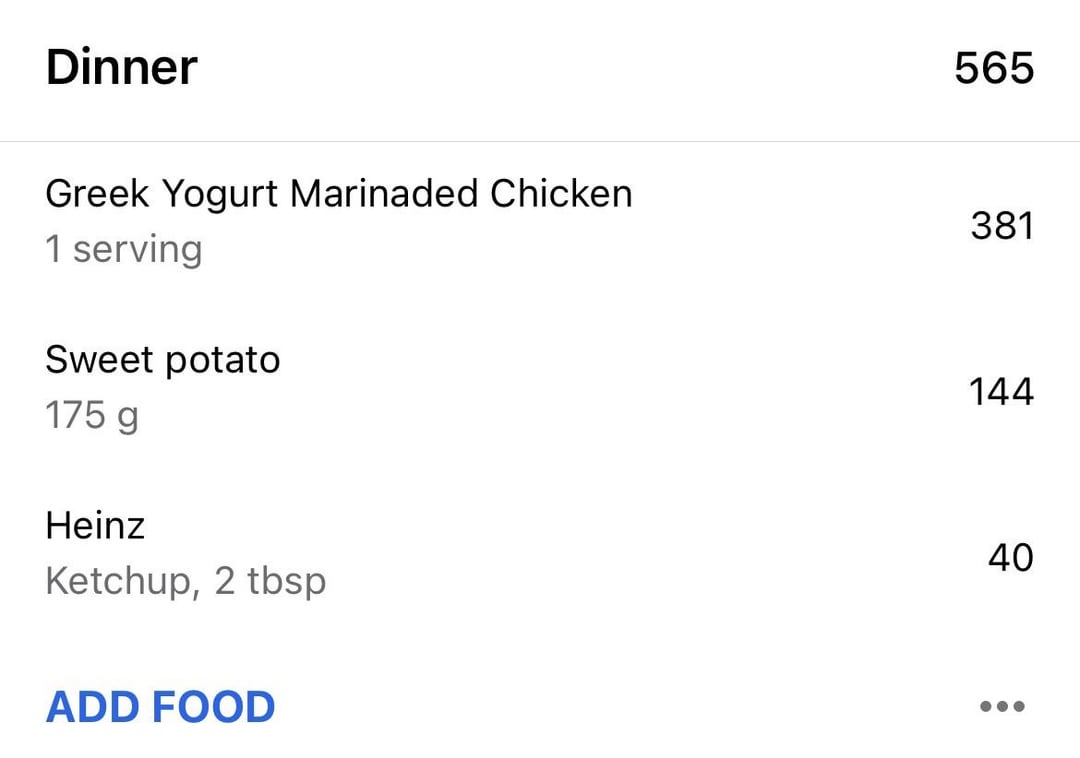1080x758 pixels.
Task: Tap the 175 g serving size
Action: click(x=91, y=415)
